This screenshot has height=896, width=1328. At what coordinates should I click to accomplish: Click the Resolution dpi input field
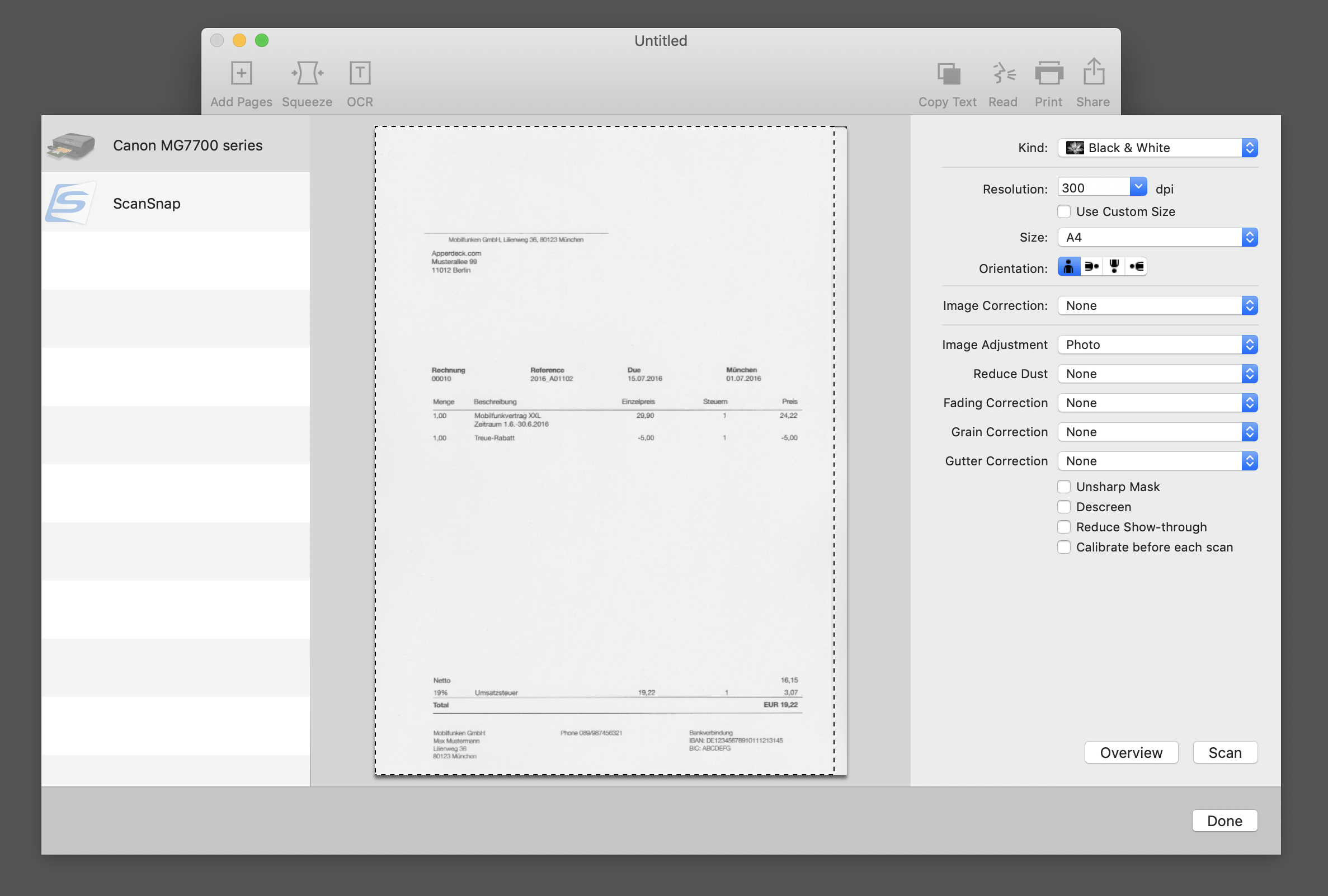(1093, 188)
